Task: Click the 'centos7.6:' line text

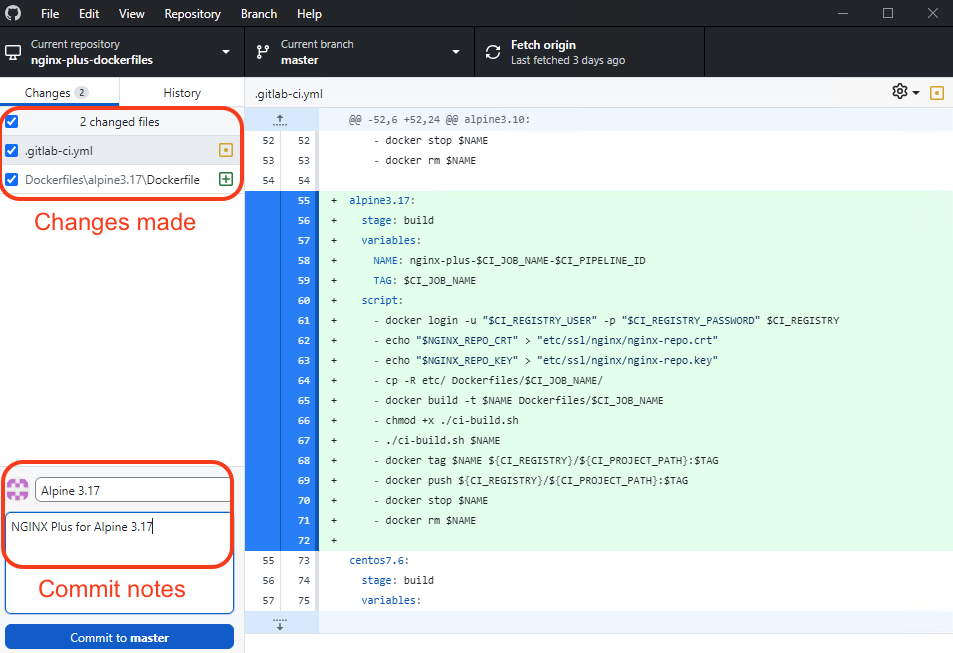Action: (x=379, y=560)
